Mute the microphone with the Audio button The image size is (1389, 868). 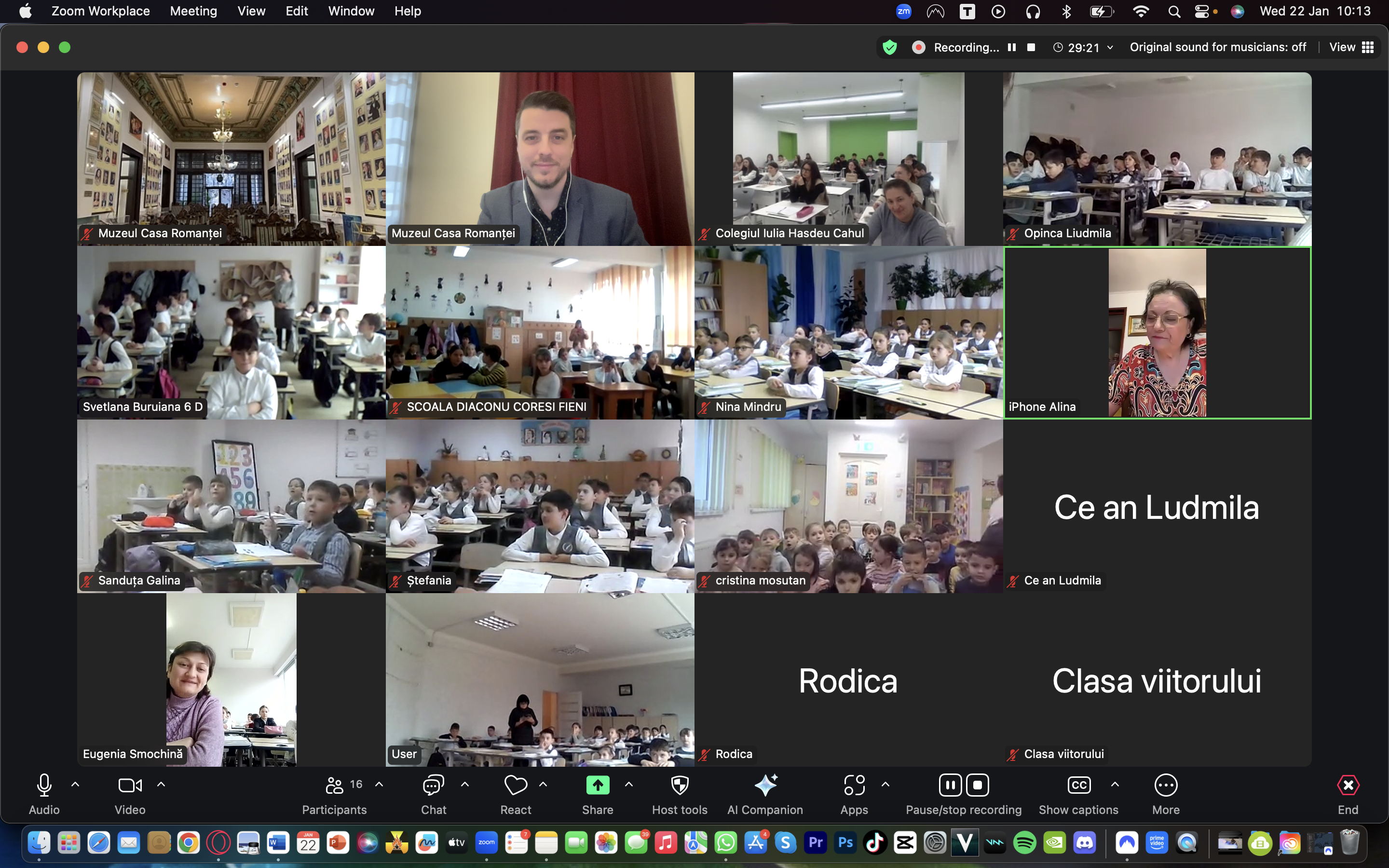[44, 786]
